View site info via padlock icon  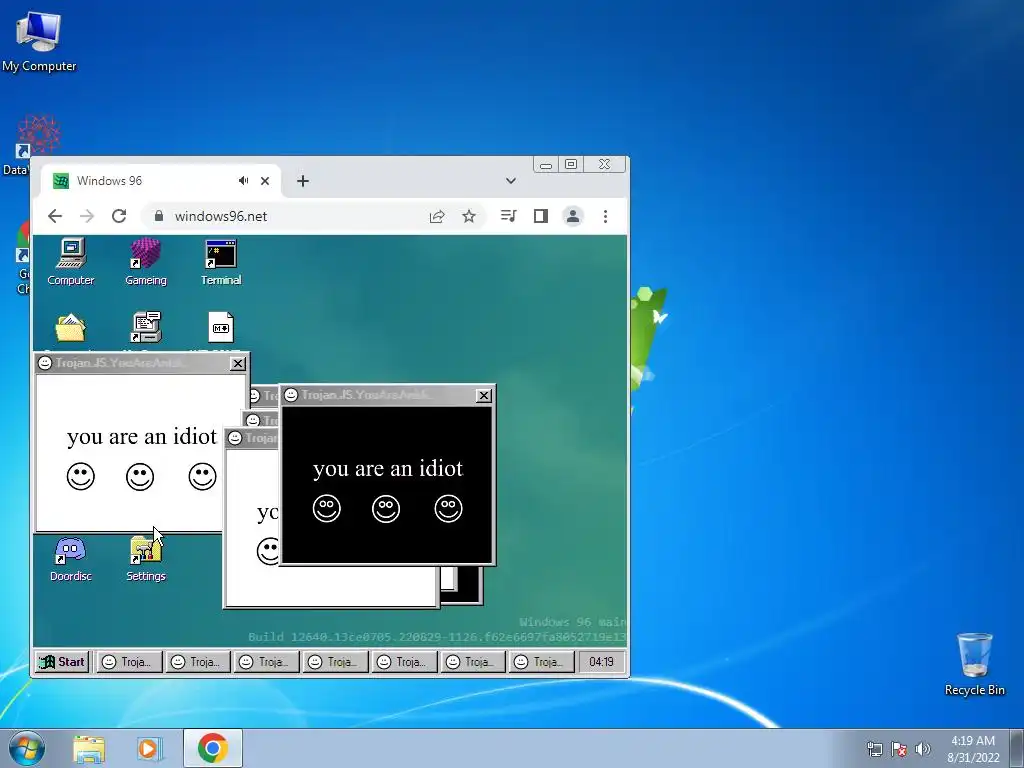[x=158, y=216]
